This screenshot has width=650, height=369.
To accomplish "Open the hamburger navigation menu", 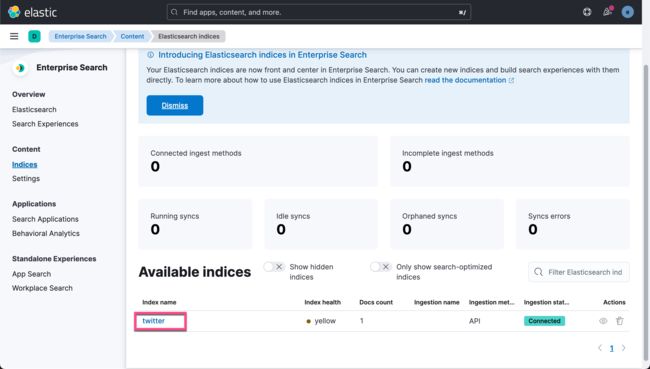I will tap(14, 36).
